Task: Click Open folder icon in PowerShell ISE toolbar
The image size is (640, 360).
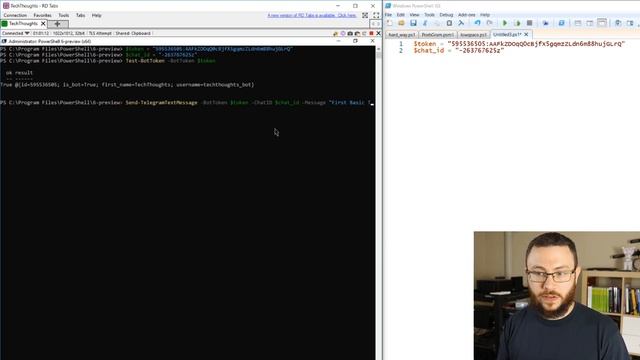Action: click(x=401, y=23)
